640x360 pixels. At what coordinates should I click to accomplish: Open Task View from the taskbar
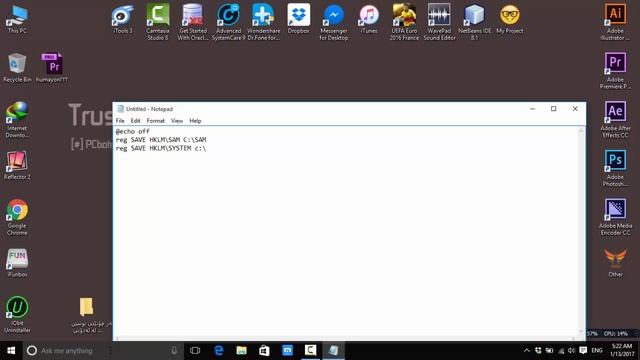[x=195, y=351]
